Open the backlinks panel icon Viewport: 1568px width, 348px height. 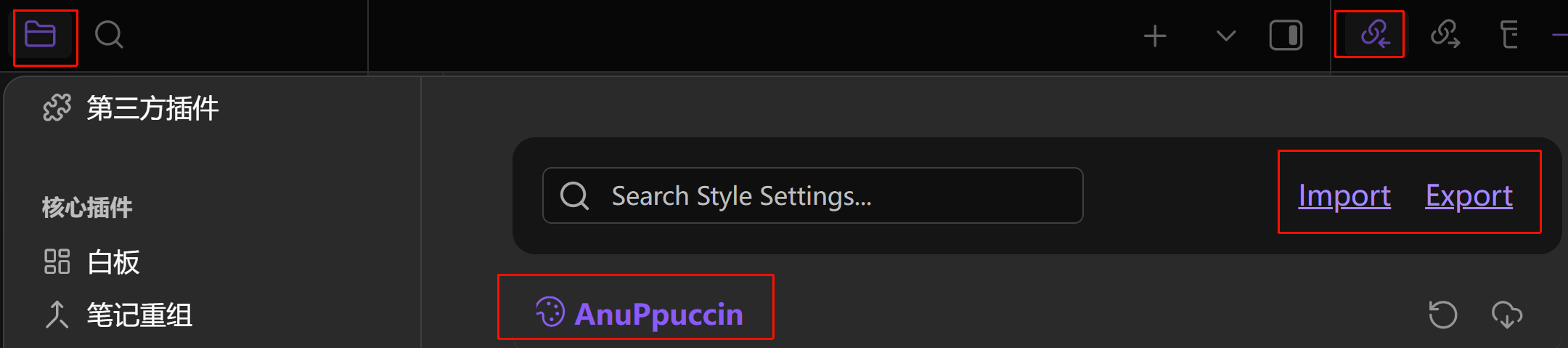[1374, 34]
